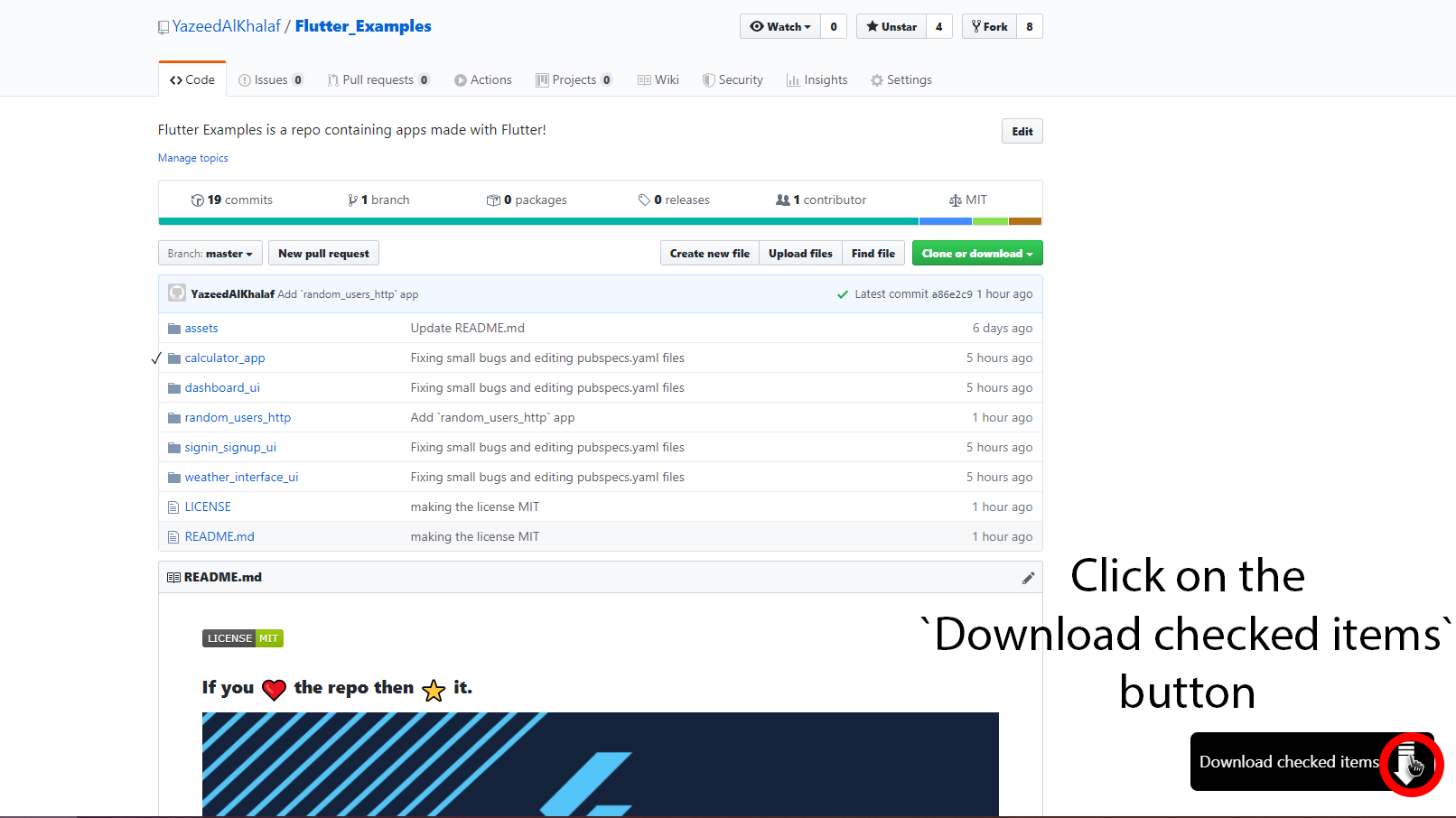Unstar the Flutter_Examples repository
Screen dimensions: 1456x818
tap(891, 27)
